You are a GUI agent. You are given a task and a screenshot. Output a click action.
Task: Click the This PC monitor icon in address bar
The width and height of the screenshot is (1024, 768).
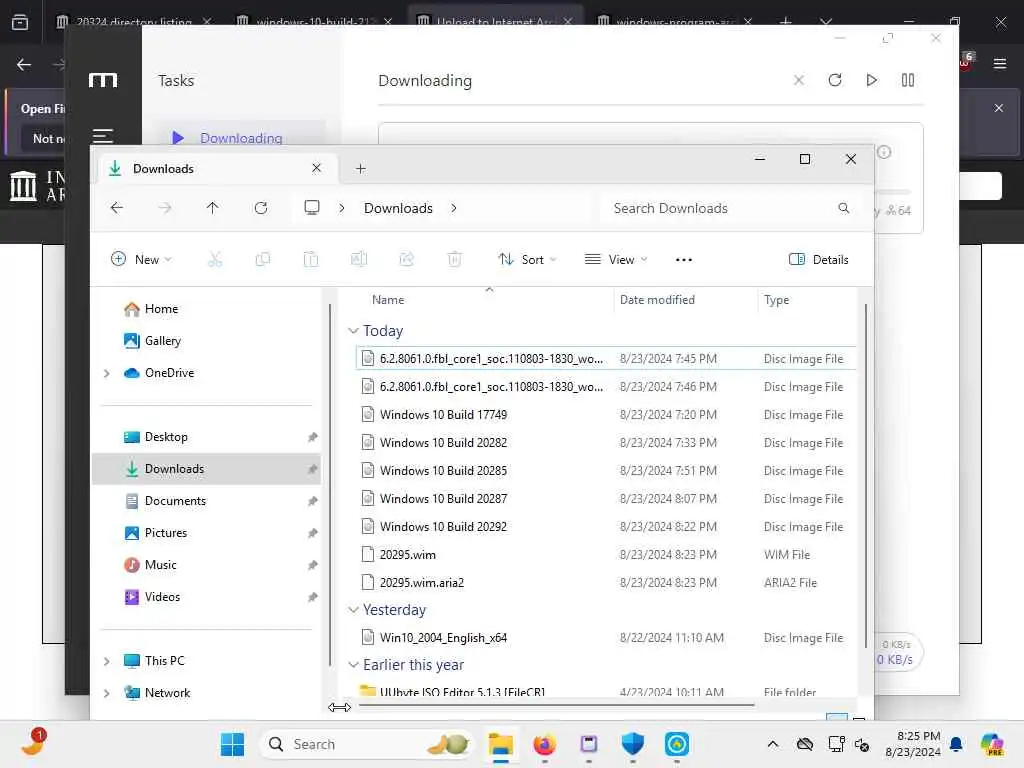tap(312, 208)
